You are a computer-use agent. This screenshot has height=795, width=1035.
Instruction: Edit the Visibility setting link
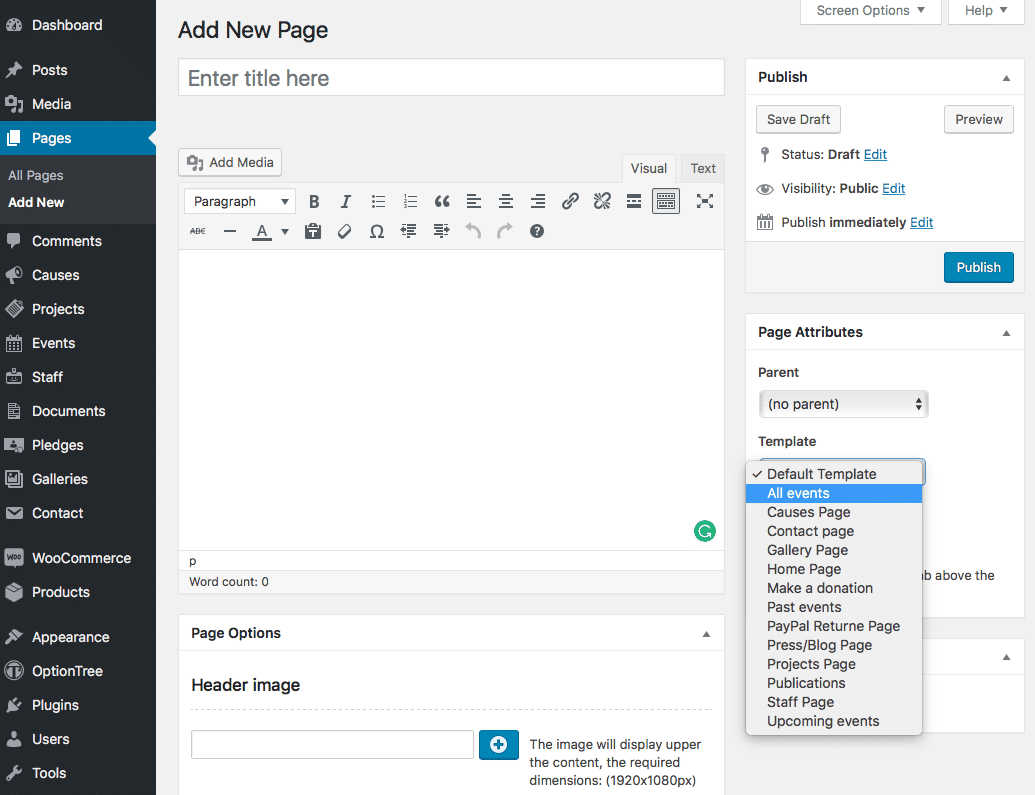893,189
